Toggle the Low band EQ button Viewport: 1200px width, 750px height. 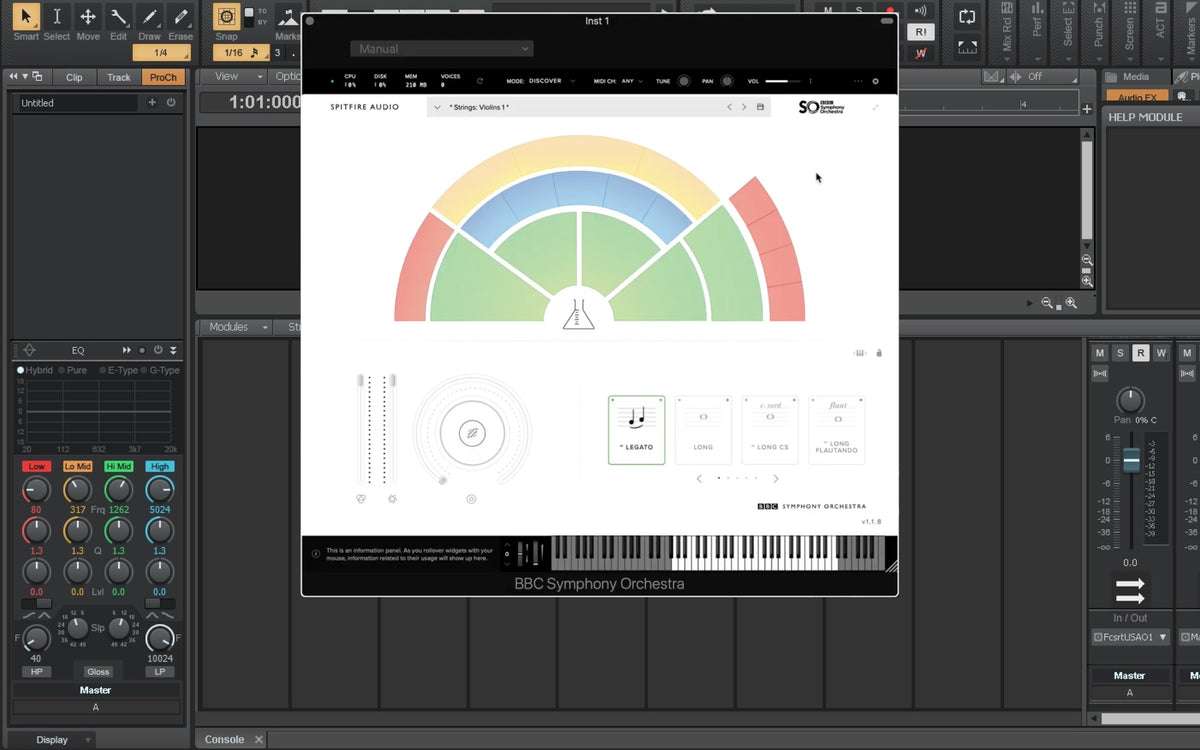click(36, 466)
